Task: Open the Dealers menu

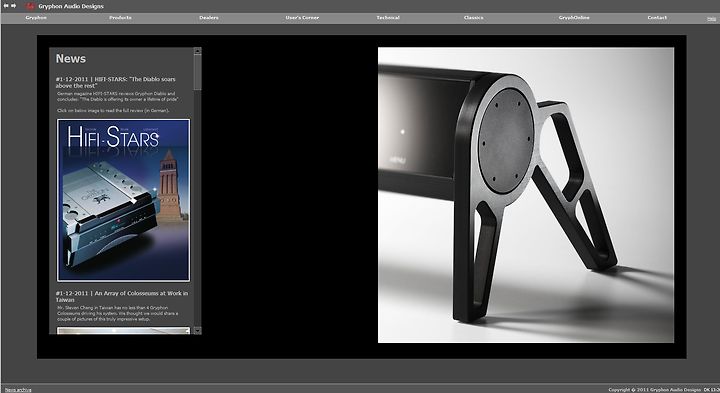Action: point(209,17)
